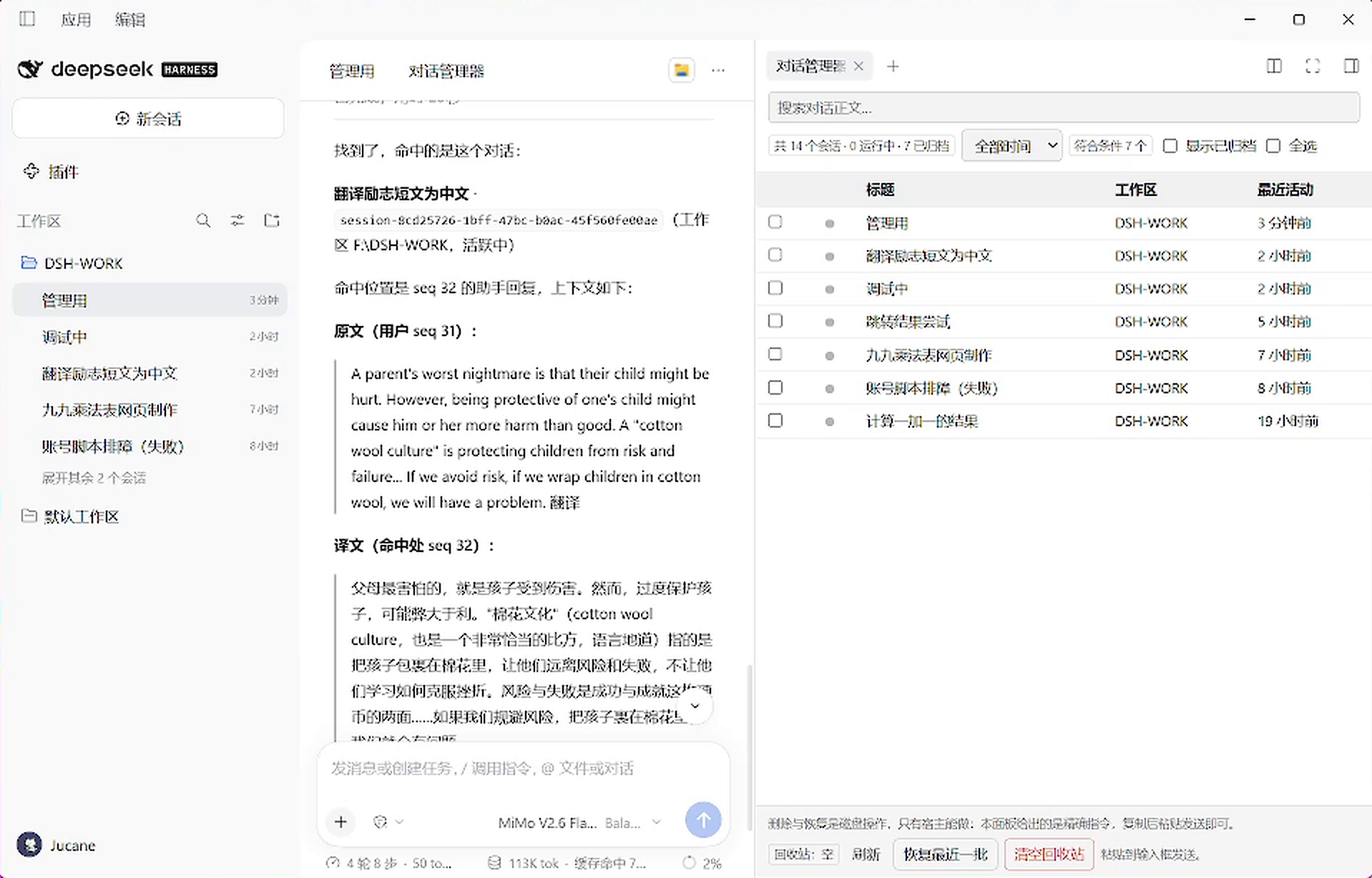Expand the 默认工作区 workspace folder
The width and height of the screenshot is (1372, 878).
(x=70, y=516)
